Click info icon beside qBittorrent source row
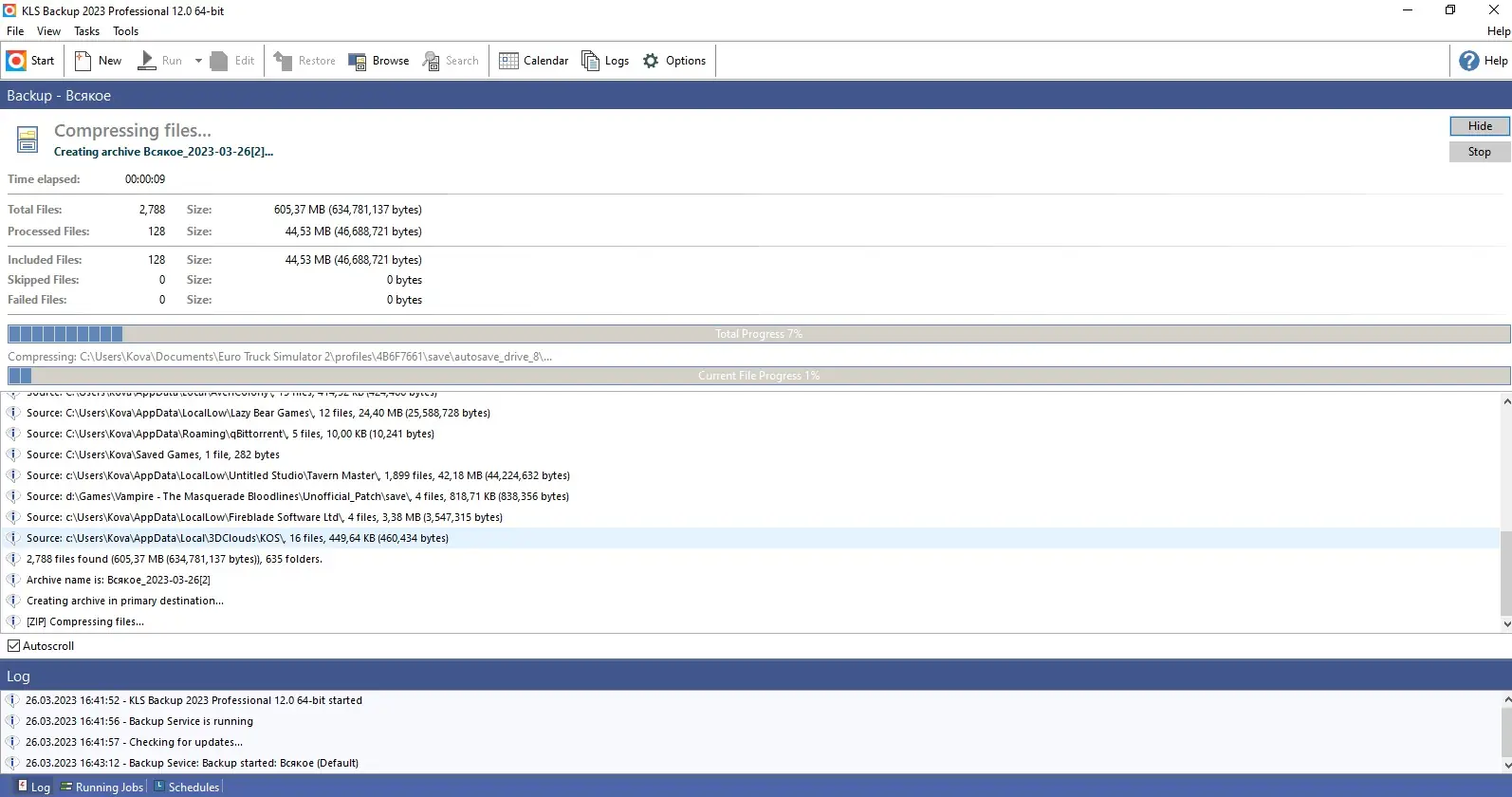 [13, 434]
